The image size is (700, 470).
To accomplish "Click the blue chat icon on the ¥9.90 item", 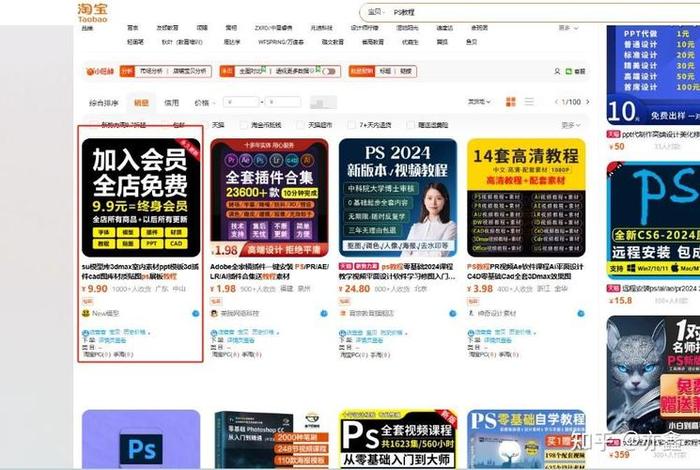I will pyautogui.click(x=196, y=313).
